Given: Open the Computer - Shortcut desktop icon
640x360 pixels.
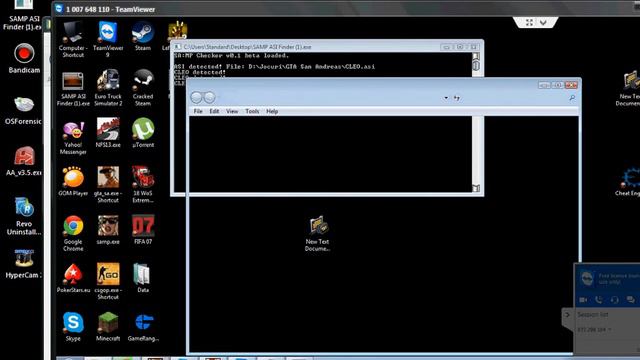Looking at the screenshot, I should tap(73, 39).
